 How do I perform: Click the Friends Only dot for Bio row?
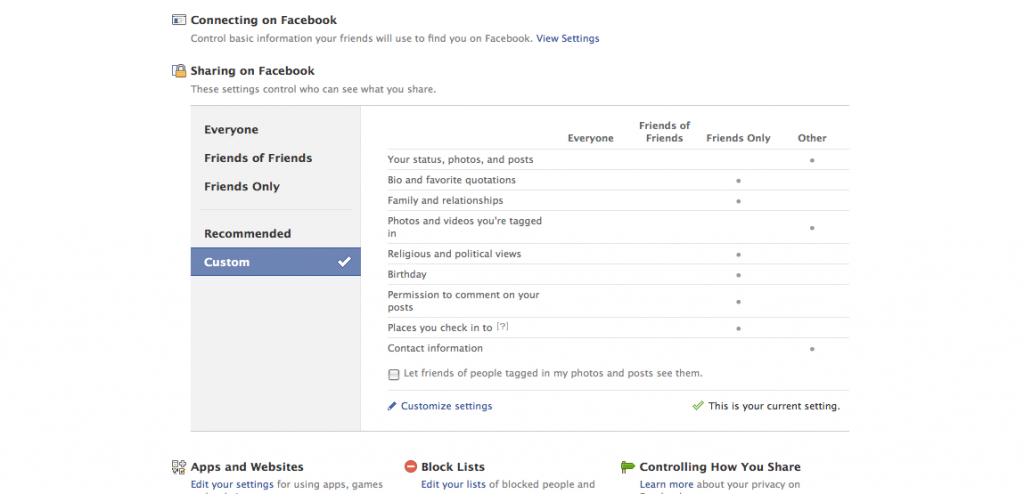pyautogui.click(x=738, y=180)
